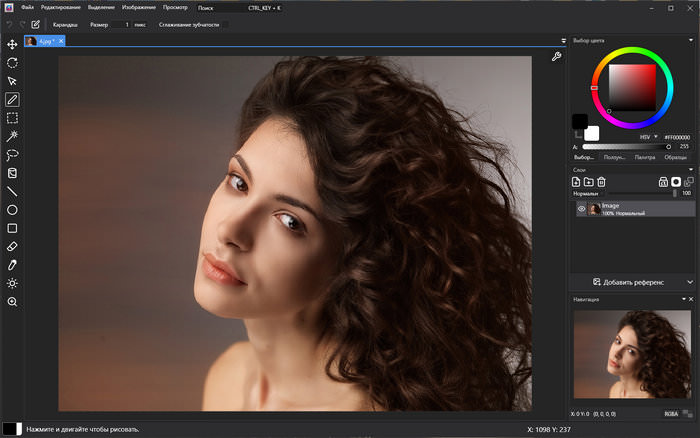Viewport: 700px width, 438px height.
Task: Click the edit pencil-square icon in options bar
Action: tap(36, 25)
